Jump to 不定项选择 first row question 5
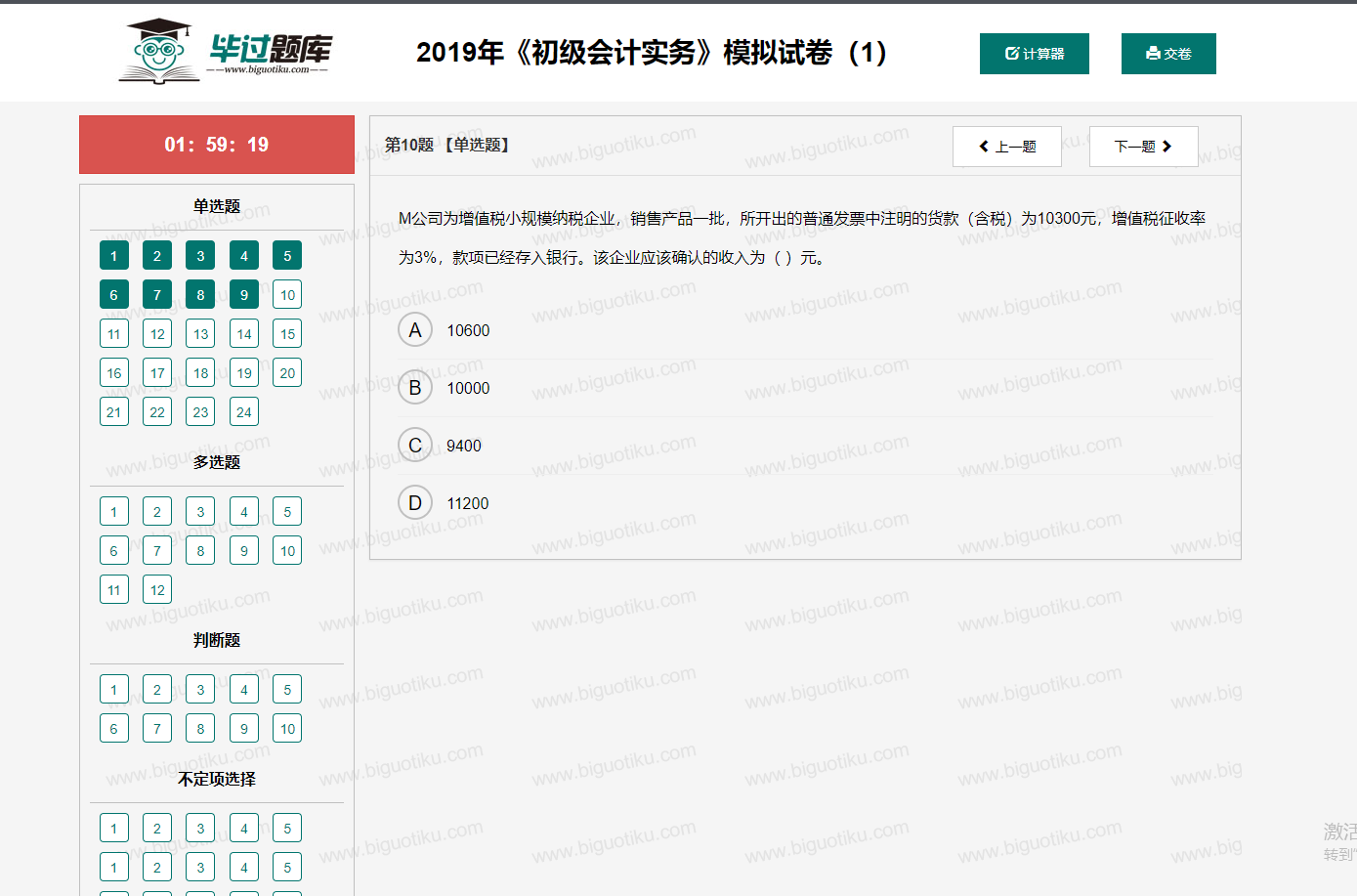This screenshot has width=1357, height=896. (287, 829)
